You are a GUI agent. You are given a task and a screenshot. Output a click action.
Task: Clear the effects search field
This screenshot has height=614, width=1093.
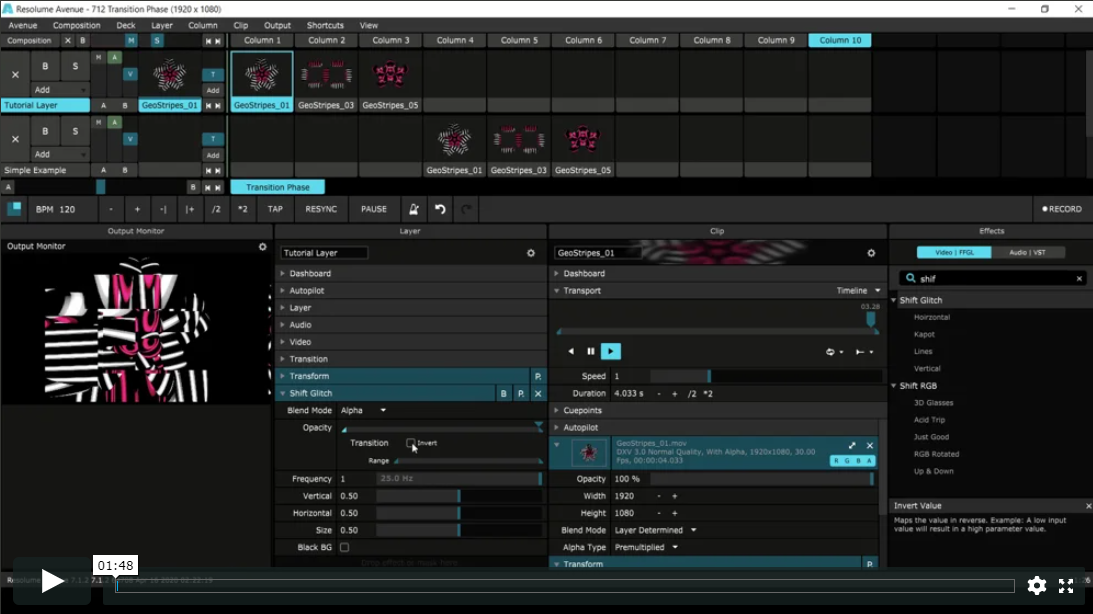pos(1079,279)
